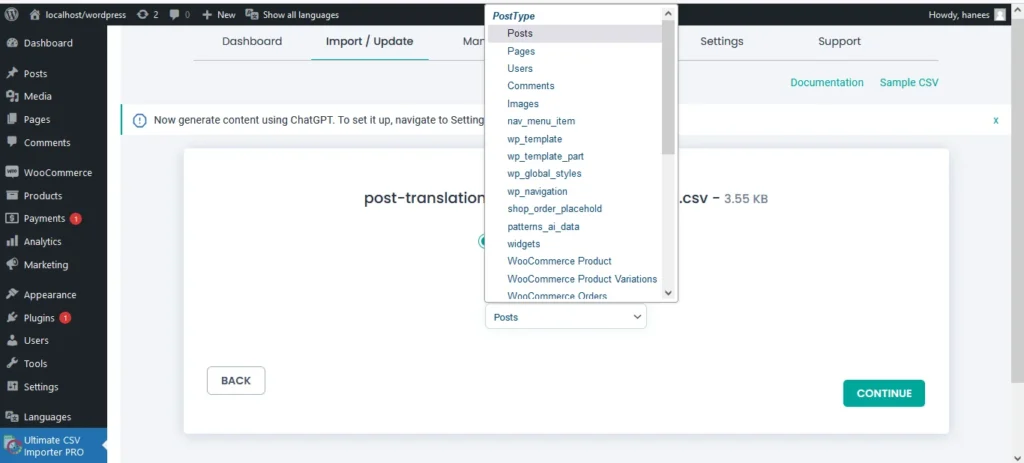The height and width of the screenshot is (463, 1024).
Task: Click the user avatar next to Howdy, hanees
Action: [1000, 15]
